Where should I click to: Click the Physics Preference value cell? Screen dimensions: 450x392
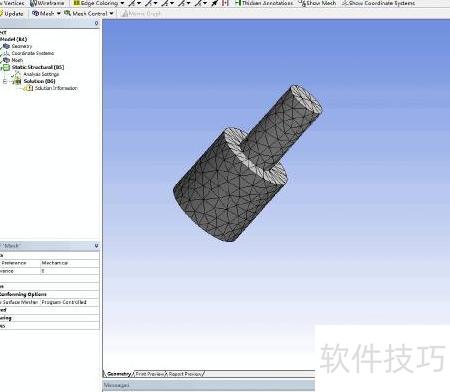coord(70,263)
